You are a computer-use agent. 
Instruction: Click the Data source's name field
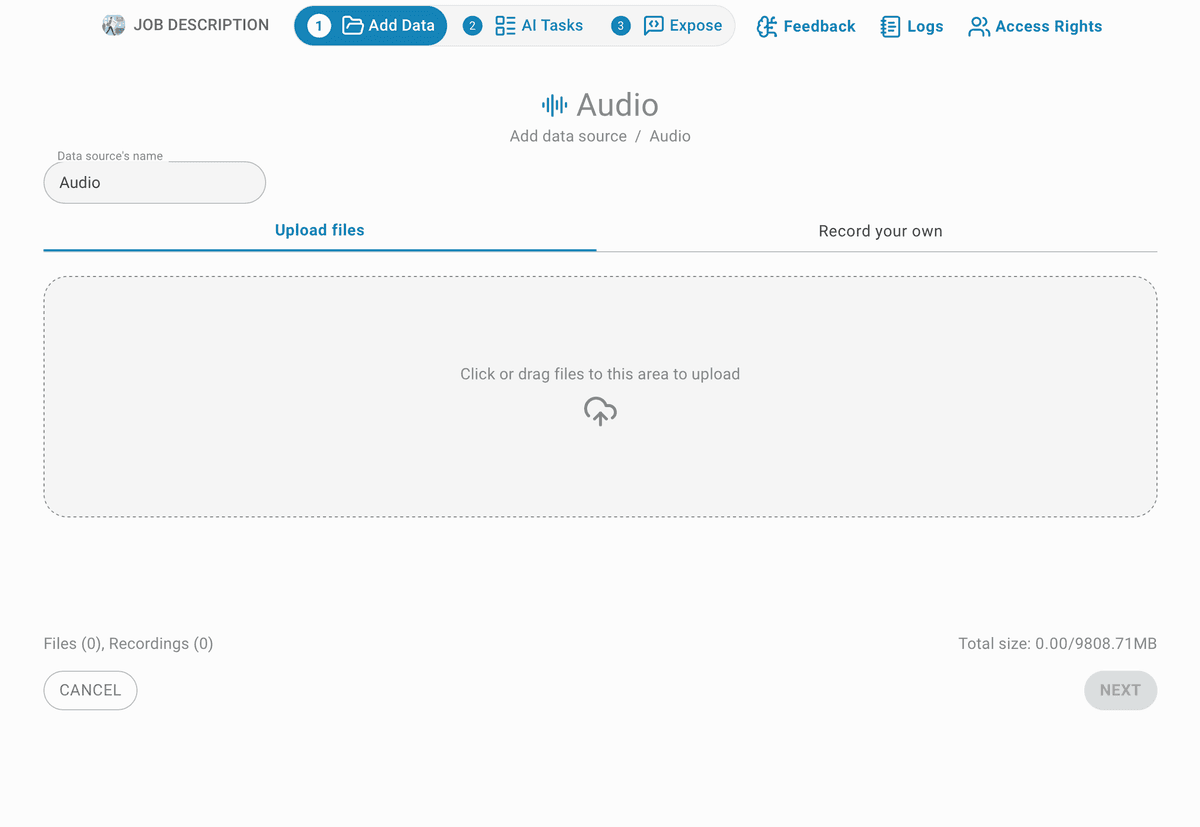click(x=155, y=183)
